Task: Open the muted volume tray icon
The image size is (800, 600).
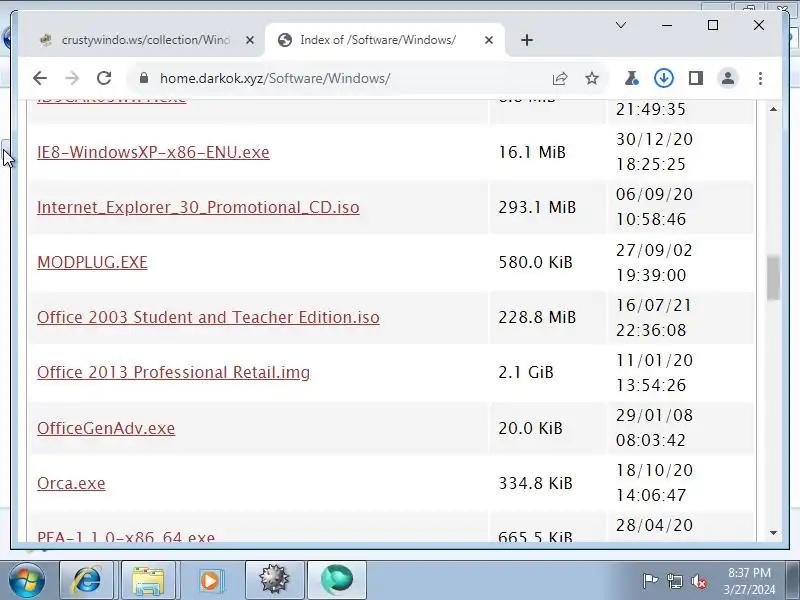Action: click(699, 581)
